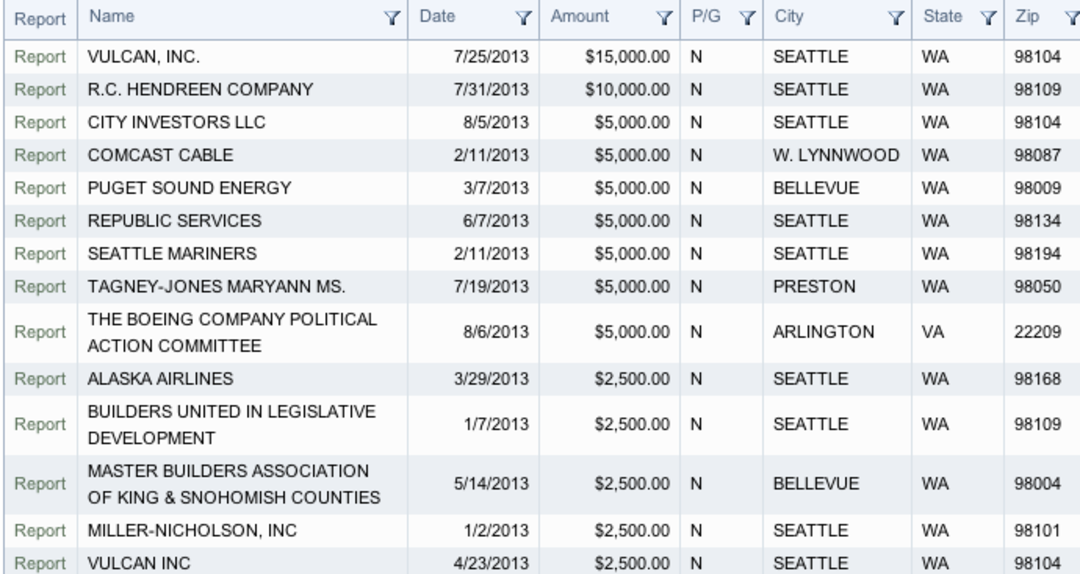Select the name cell VULCAN, INC.

(143, 57)
